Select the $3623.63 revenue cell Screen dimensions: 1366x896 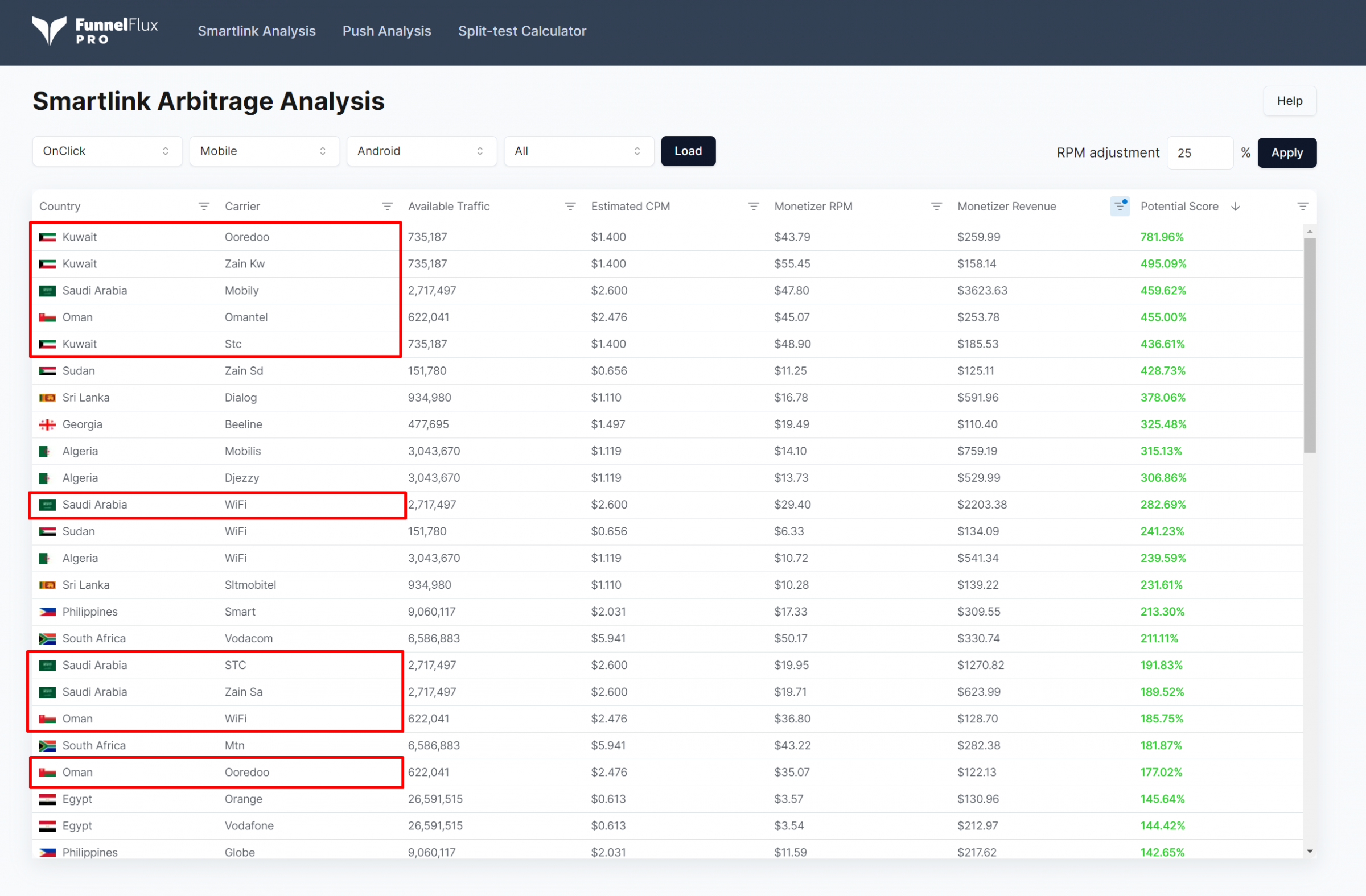click(982, 291)
